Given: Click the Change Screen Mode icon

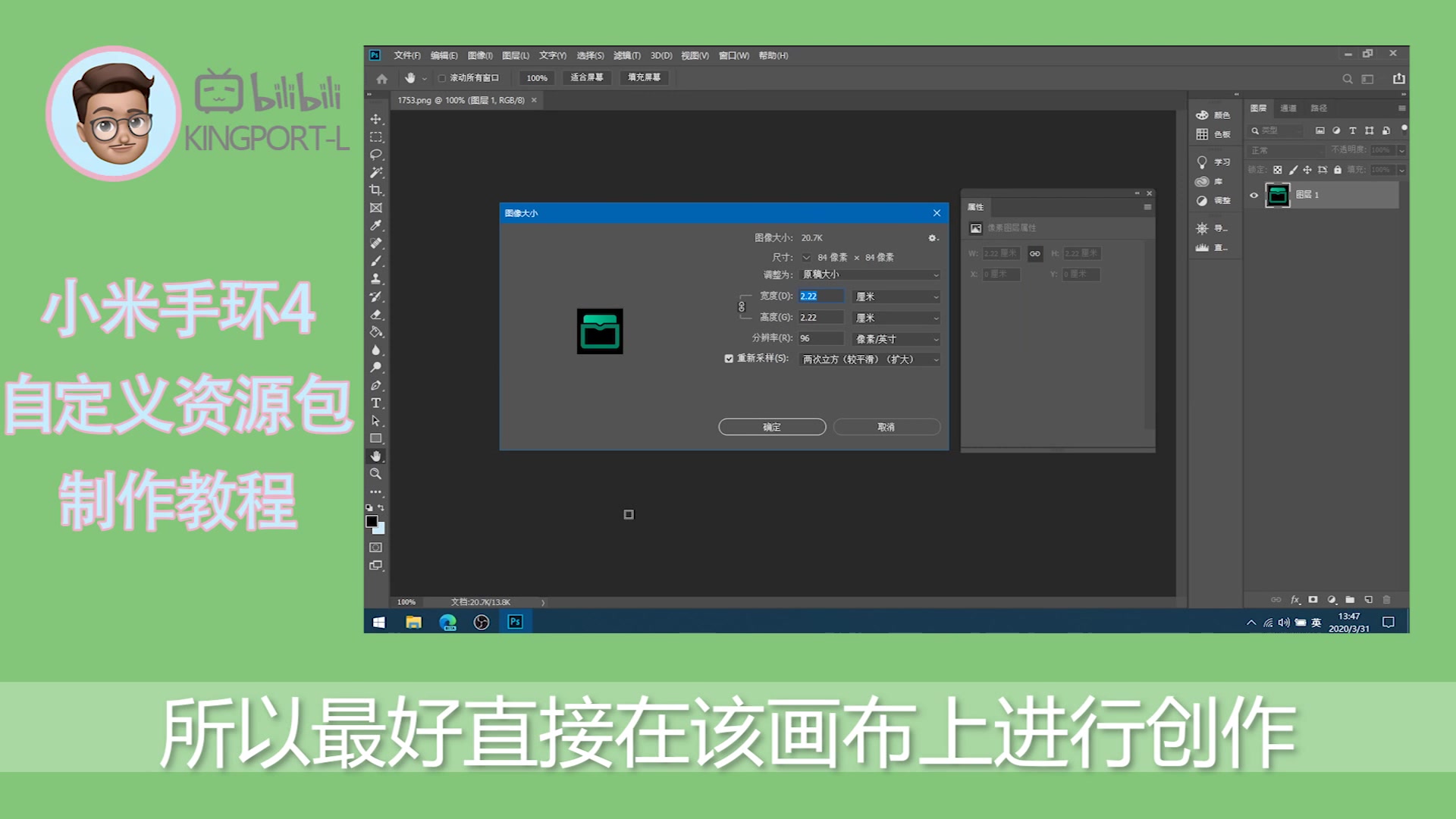Looking at the screenshot, I should 376,566.
